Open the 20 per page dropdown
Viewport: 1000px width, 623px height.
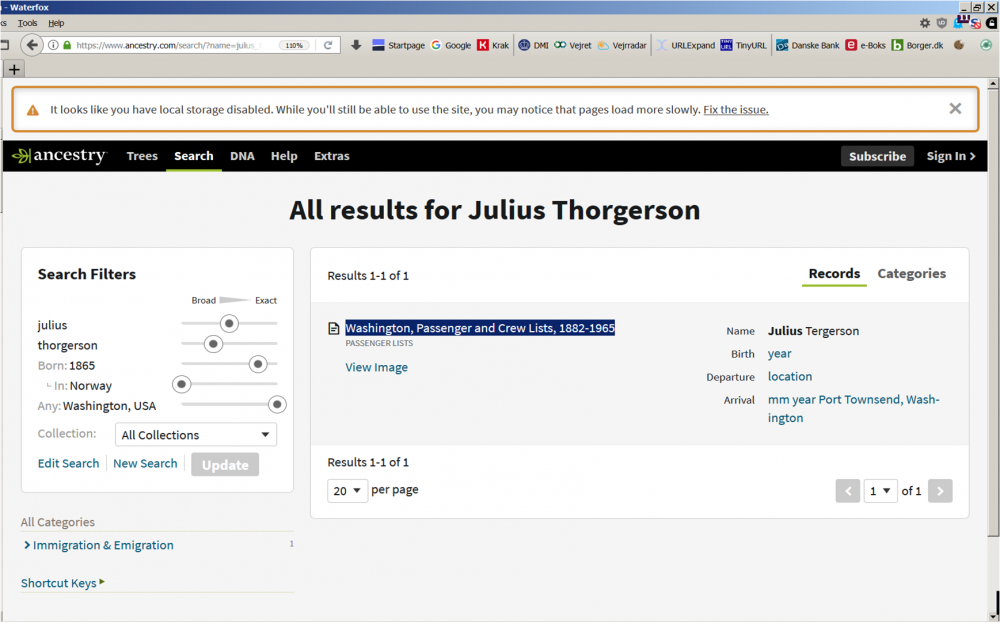(347, 491)
